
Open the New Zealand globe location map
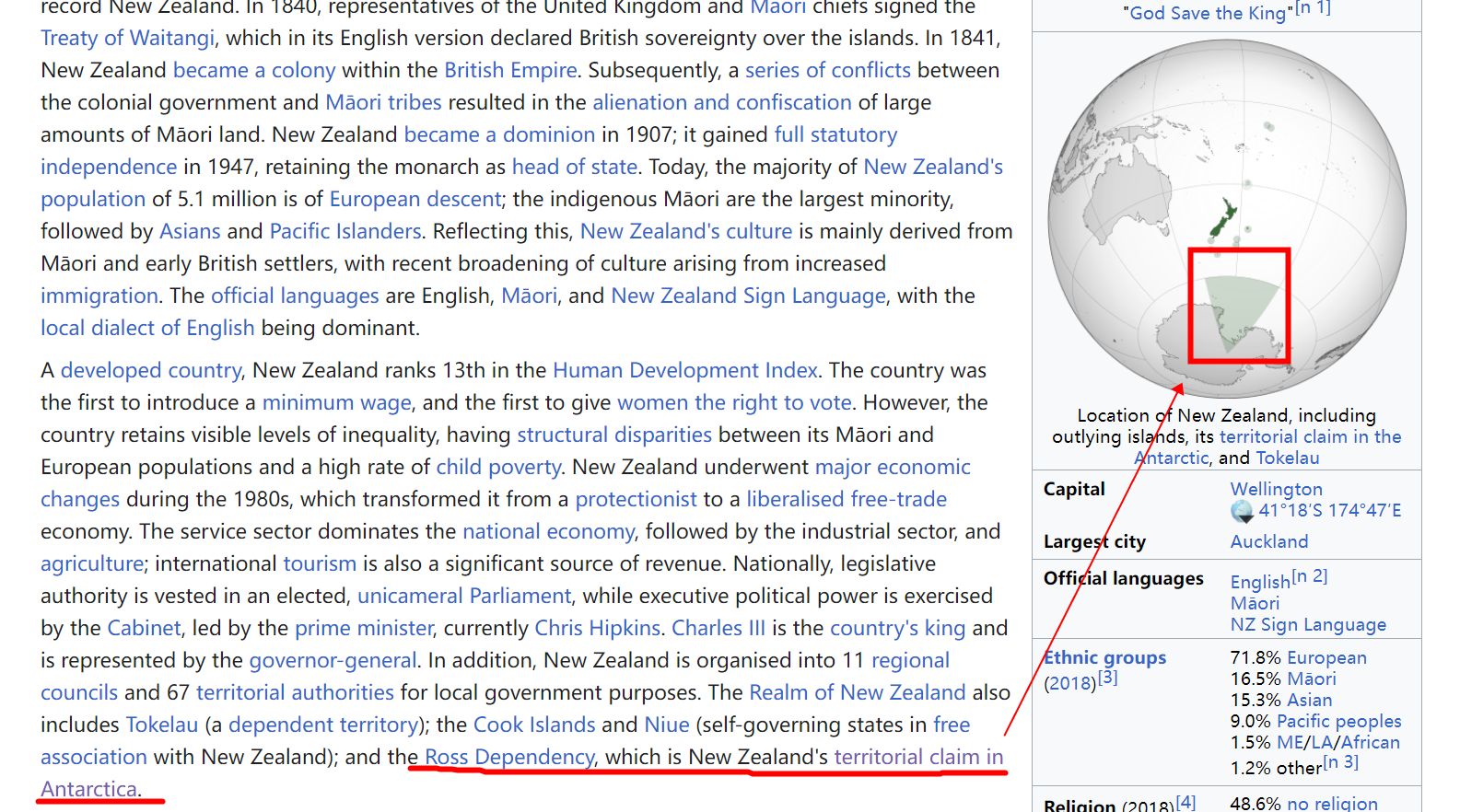tap(1226, 221)
